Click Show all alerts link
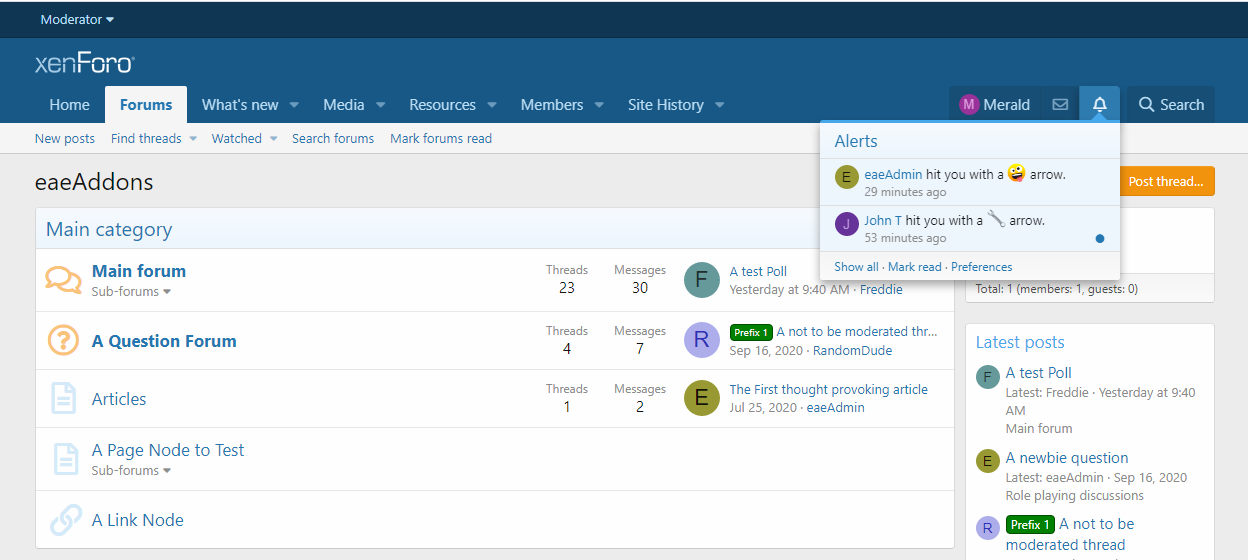 pos(856,267)
